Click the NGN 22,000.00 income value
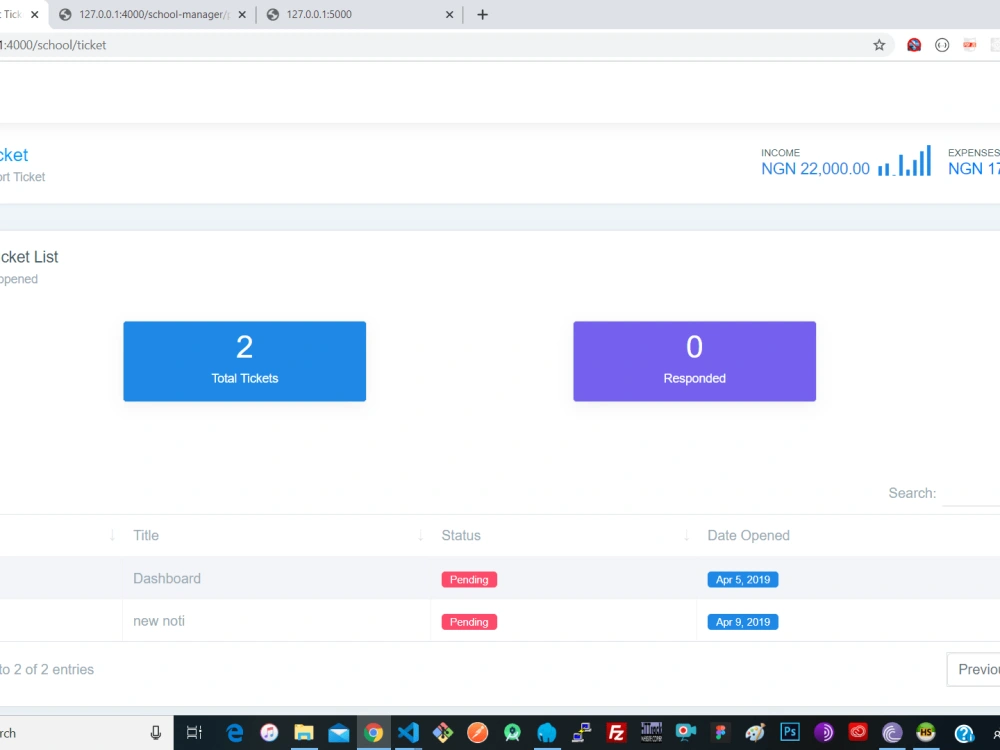Screen dimensions: 1000x750 815,168
